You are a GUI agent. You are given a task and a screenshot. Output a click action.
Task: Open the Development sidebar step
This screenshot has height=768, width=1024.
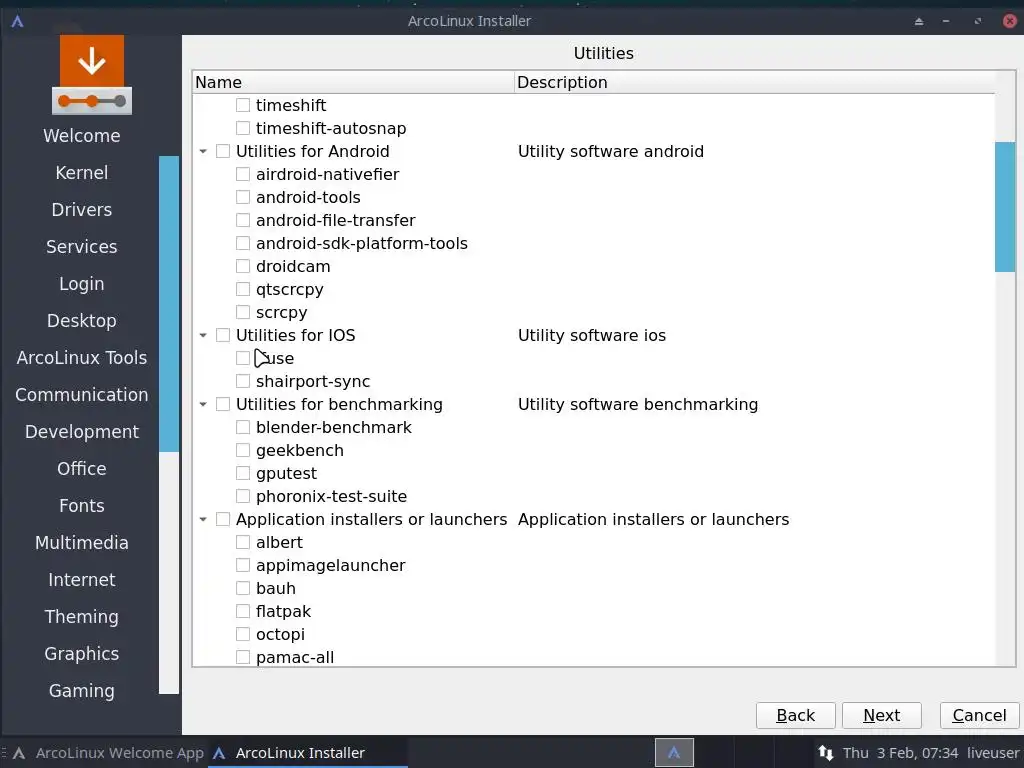[x=82, y=432]
